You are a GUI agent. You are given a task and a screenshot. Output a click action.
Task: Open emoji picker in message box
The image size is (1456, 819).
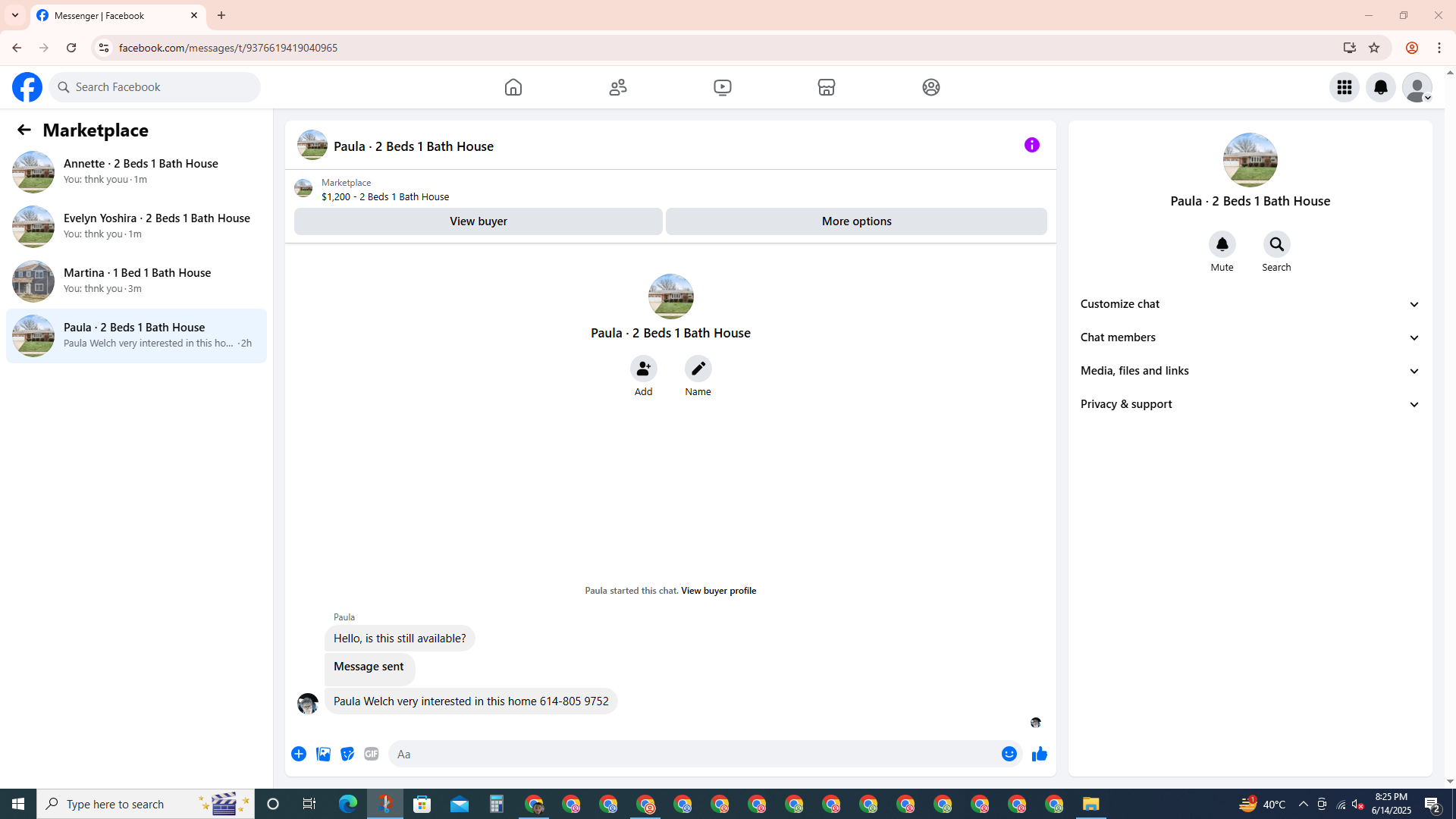pos(1009,754)
